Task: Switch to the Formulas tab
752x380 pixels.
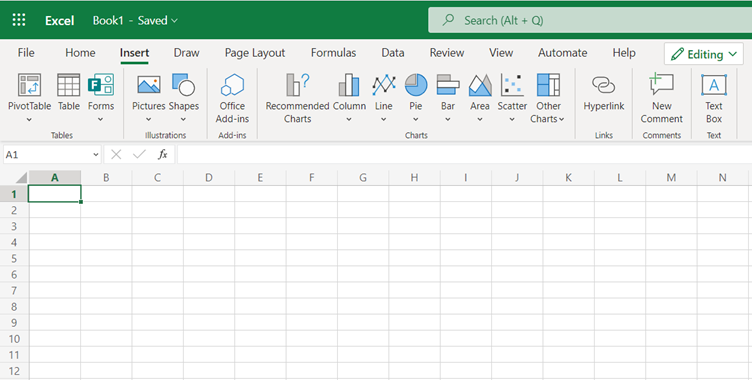Action: coord(333,53)
